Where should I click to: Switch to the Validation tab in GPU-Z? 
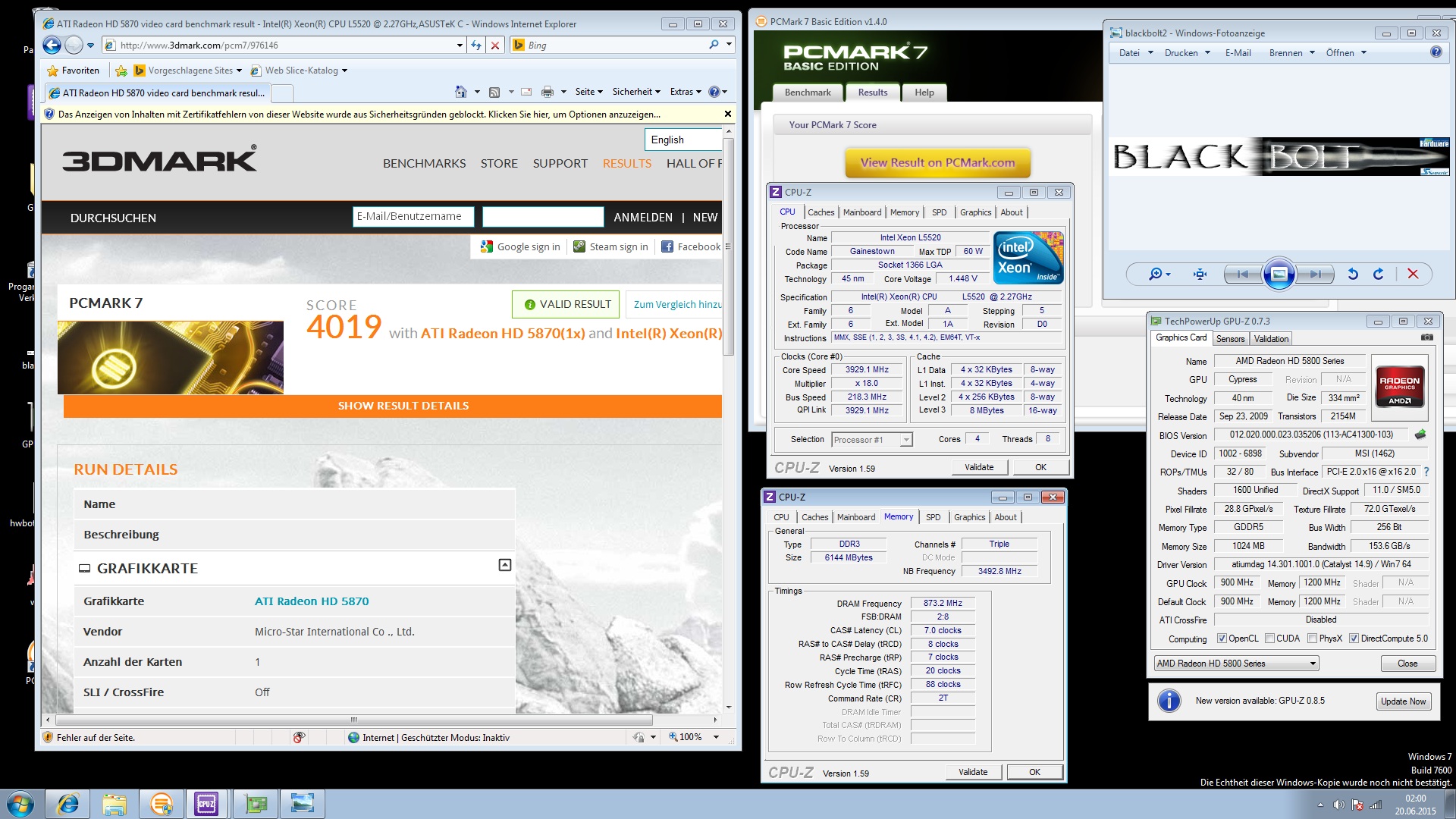pyautogui.click(x=1270, y=339)
